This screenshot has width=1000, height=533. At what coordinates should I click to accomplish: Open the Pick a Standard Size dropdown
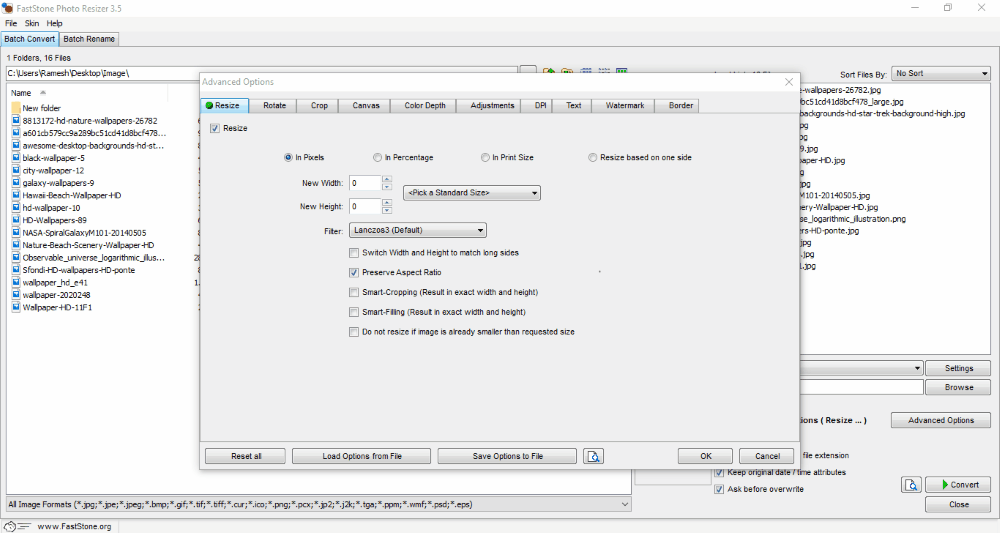point(472,193)
